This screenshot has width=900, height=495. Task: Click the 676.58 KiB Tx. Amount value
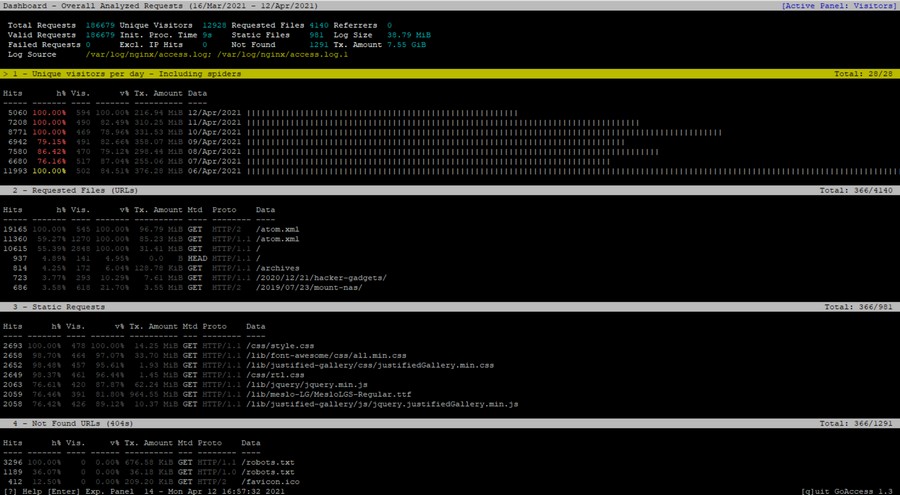point(149,462)
